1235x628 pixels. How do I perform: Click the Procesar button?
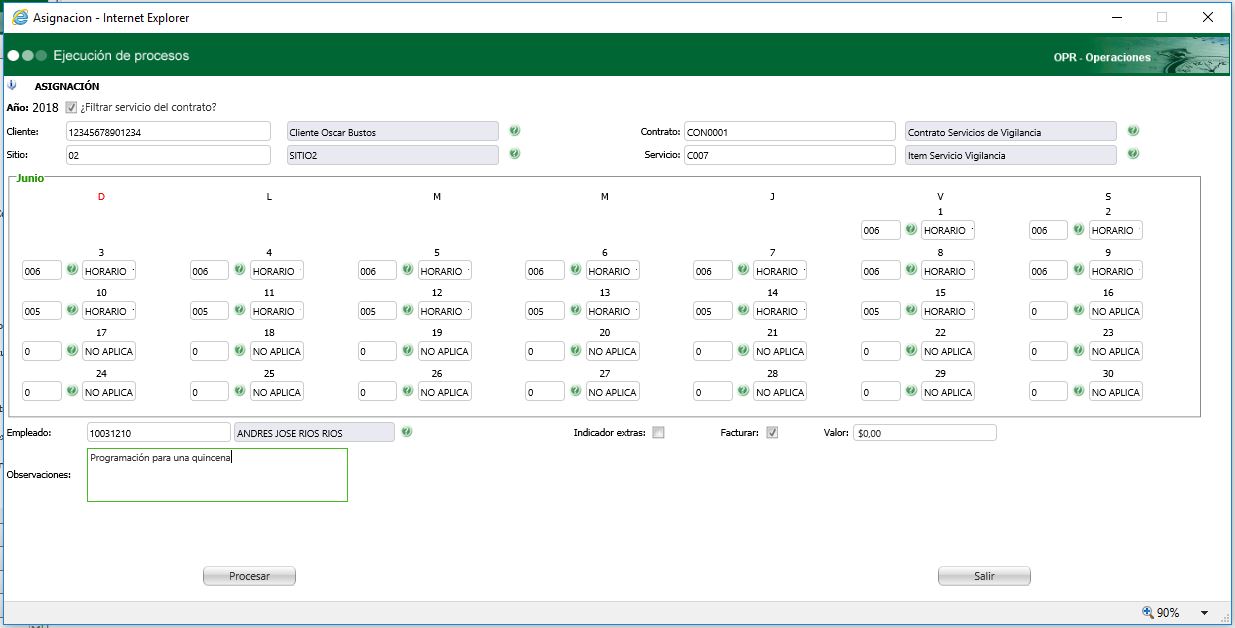pos(250,576)
